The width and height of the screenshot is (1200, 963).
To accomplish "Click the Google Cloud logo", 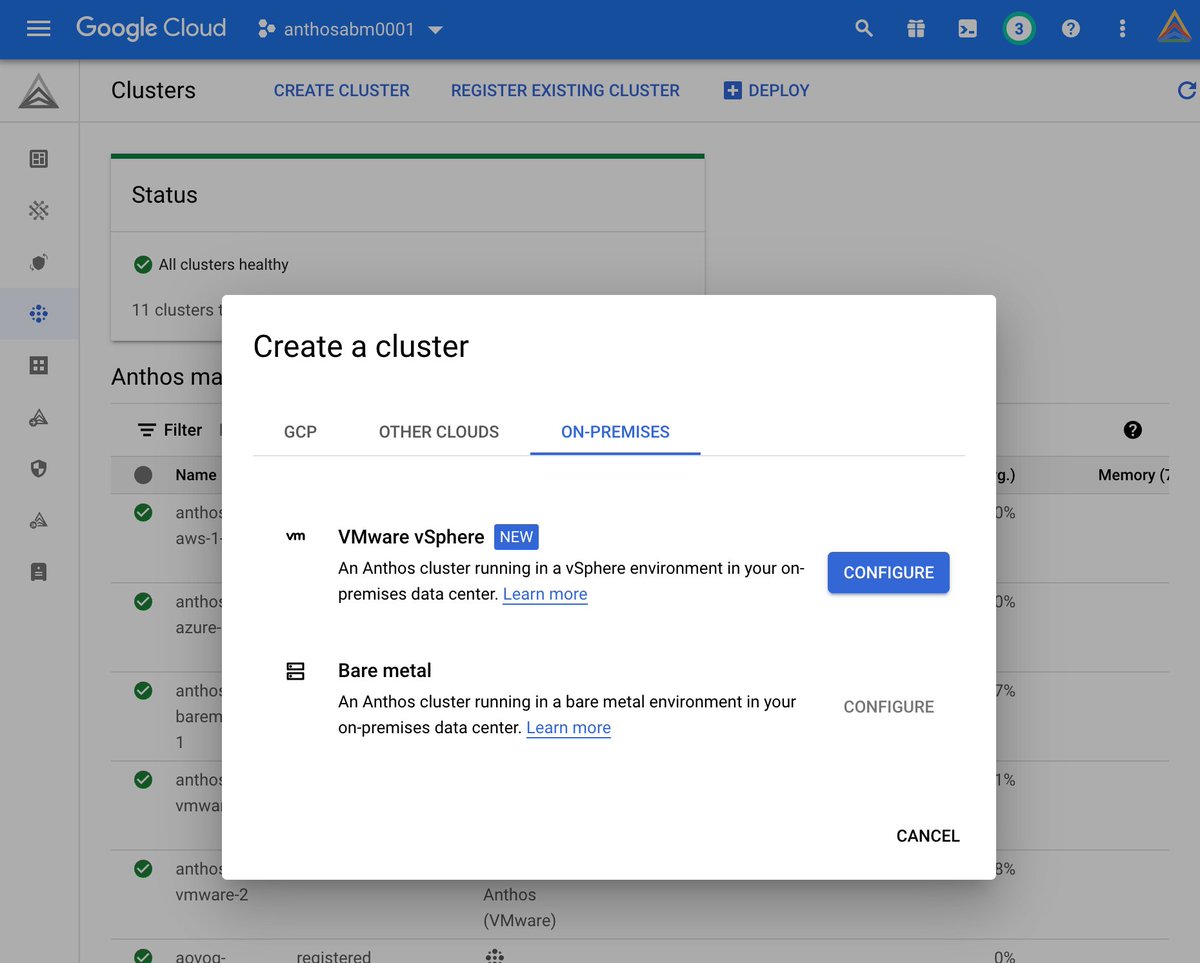I will click(x=151, y=28).
